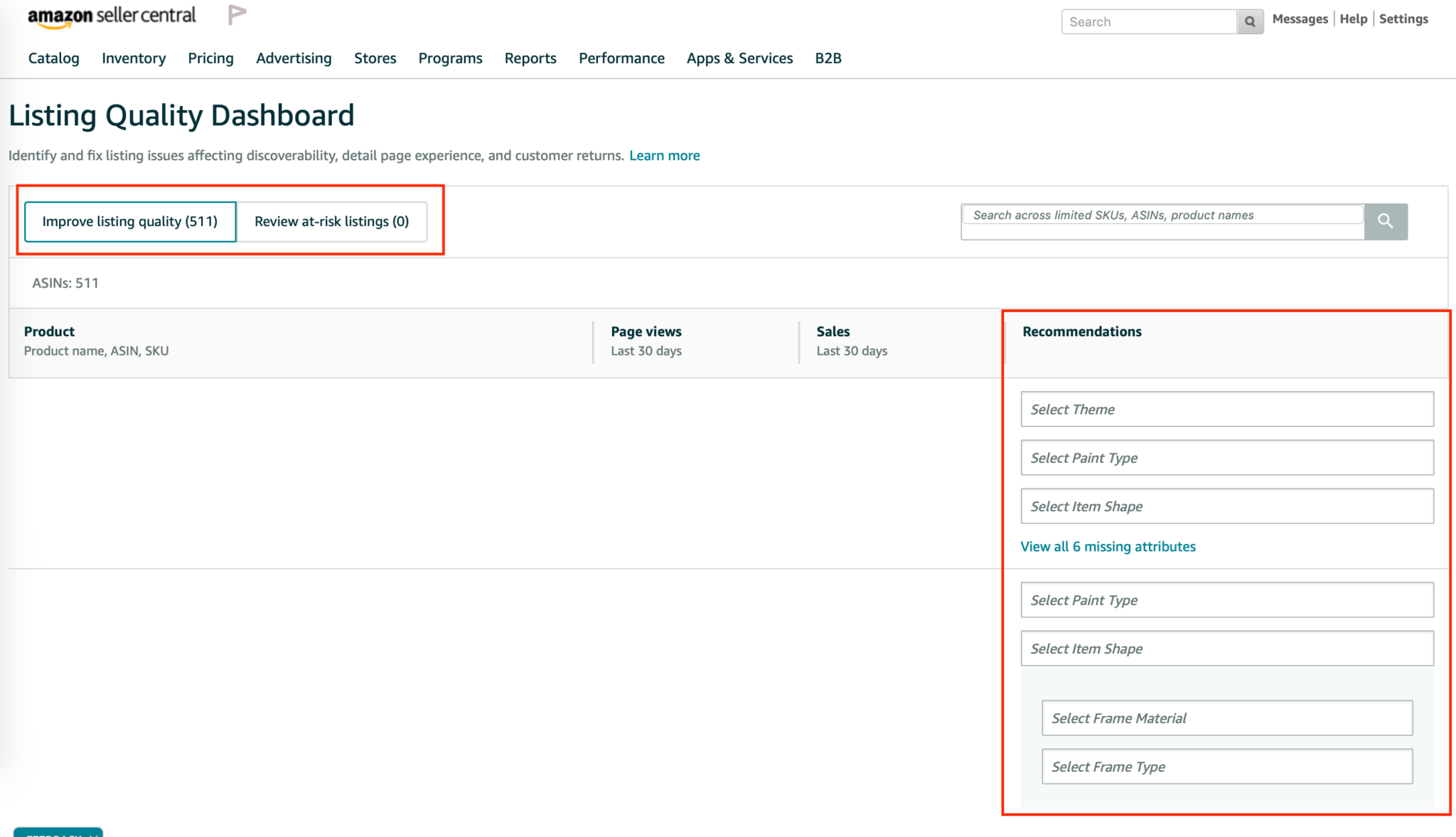The width and height of the screenshot is (1456, 837).
Task: Open the Apps & Services menu
Action: click(739, 58)
